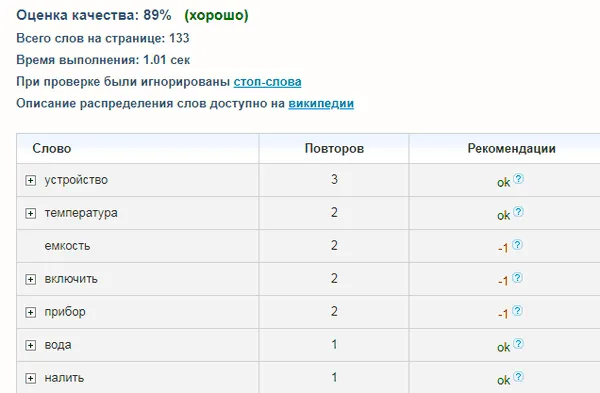Expand the налить row plus box
The image size is (600, 393).
coord(31,378)
